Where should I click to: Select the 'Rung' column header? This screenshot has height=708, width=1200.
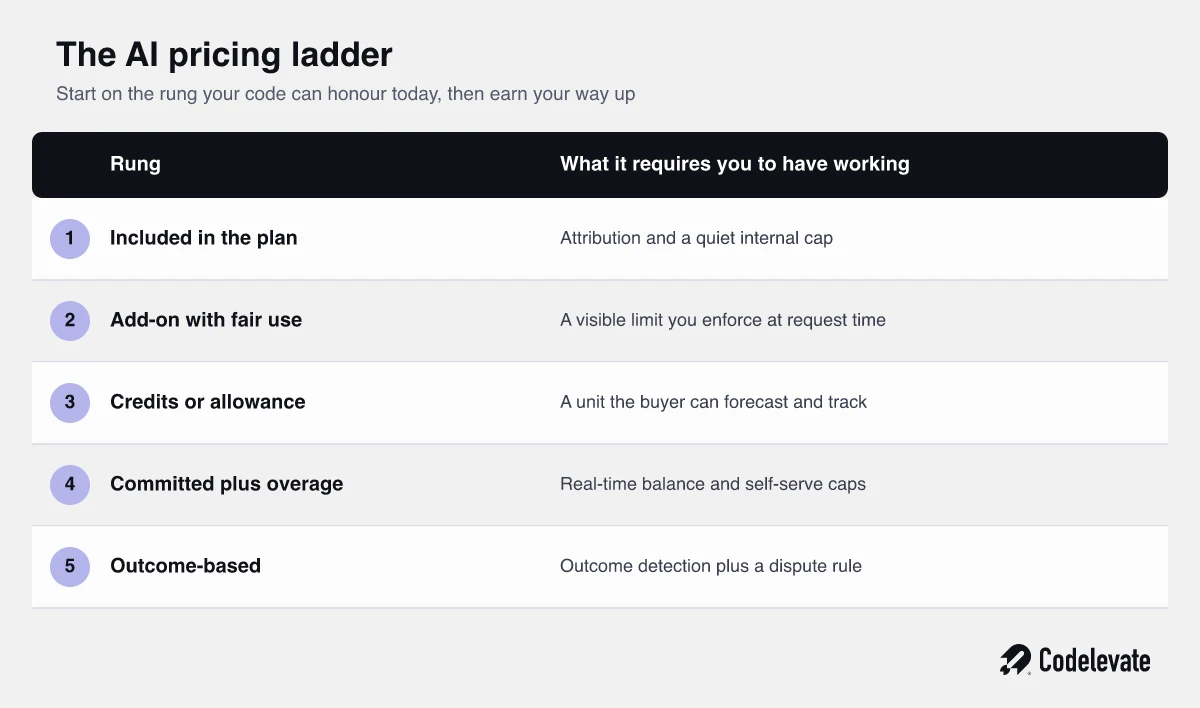point(135,164)
